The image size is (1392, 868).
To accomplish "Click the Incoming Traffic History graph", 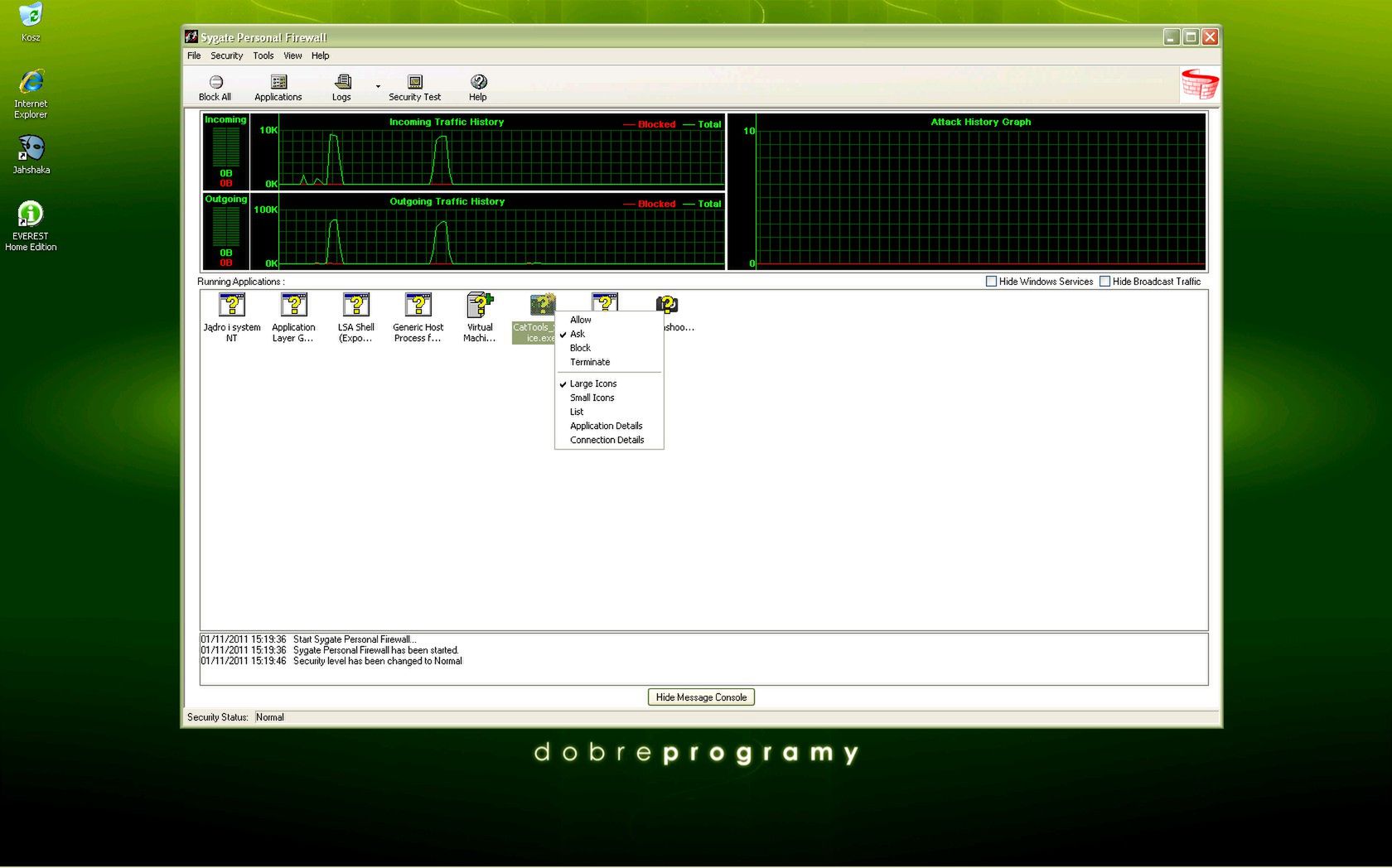I will click(487, 152).
